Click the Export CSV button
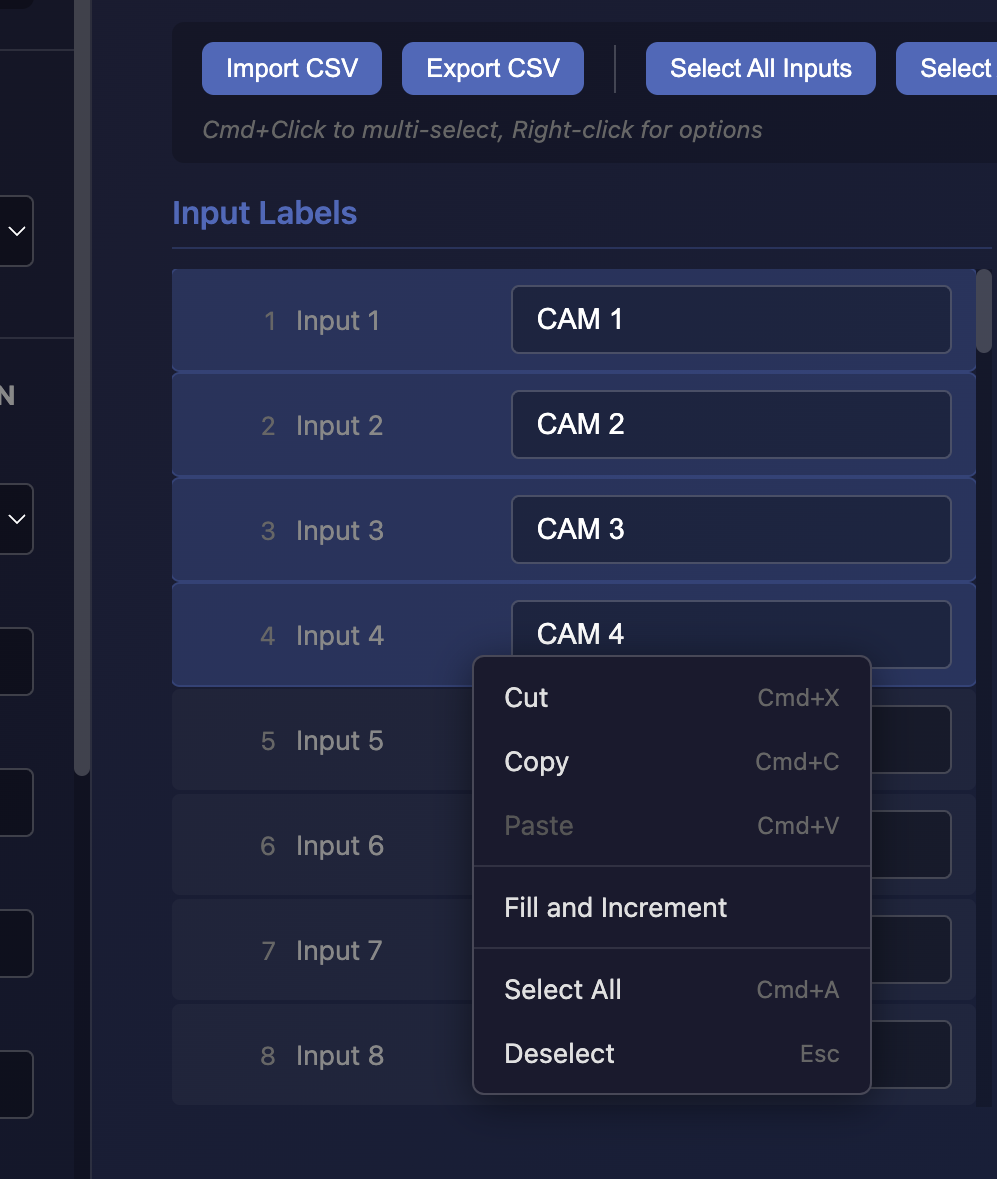997x1179 pixels. [x=492, y=68]
